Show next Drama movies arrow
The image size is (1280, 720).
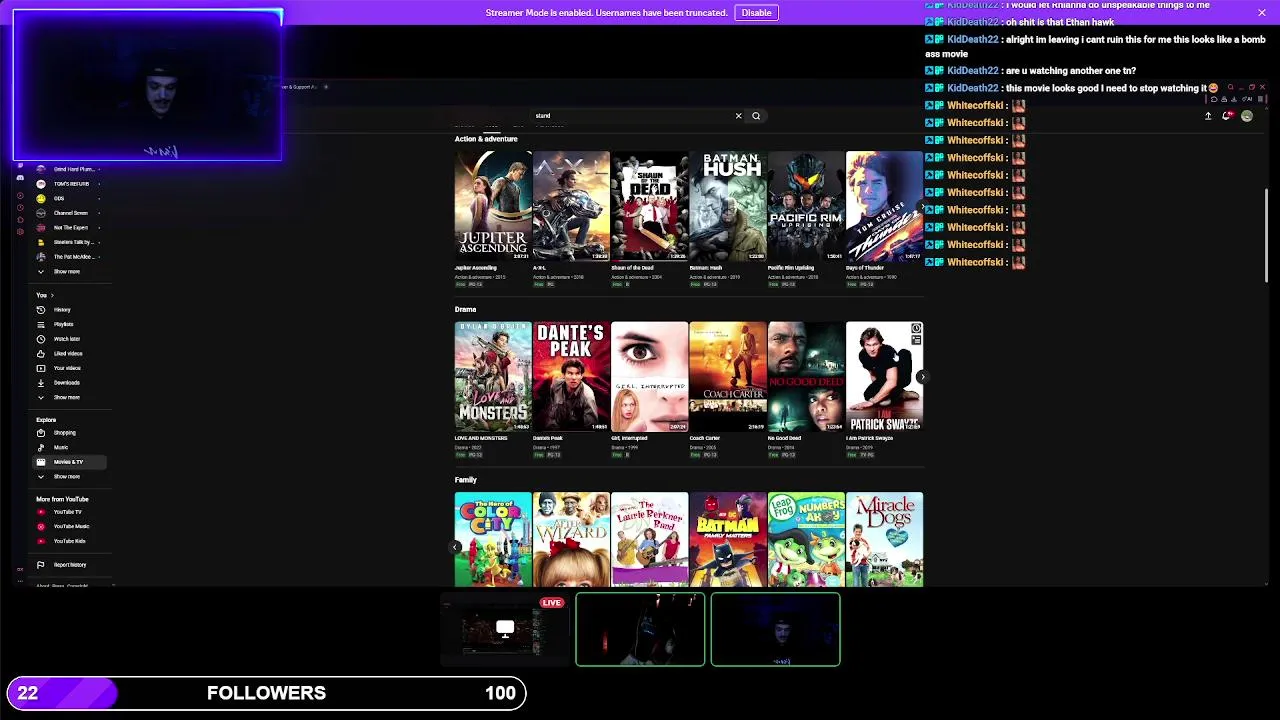[x=922, y=377]
